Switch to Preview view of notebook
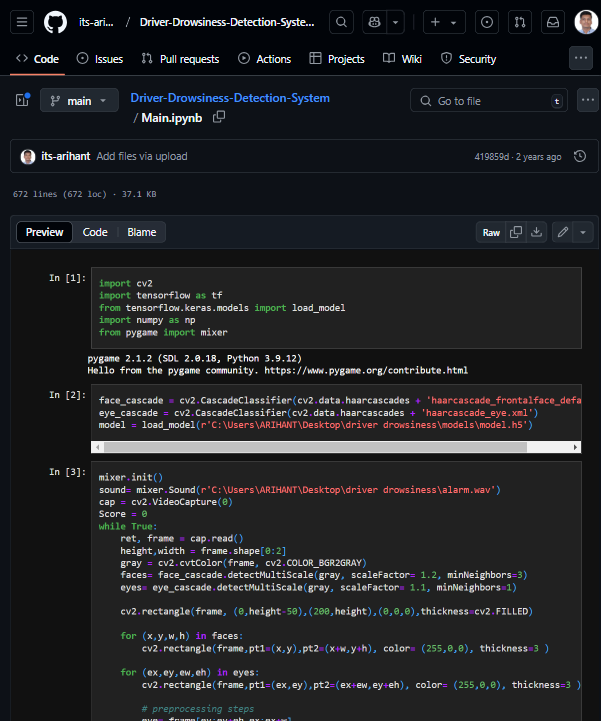 [x=44, y=232]
